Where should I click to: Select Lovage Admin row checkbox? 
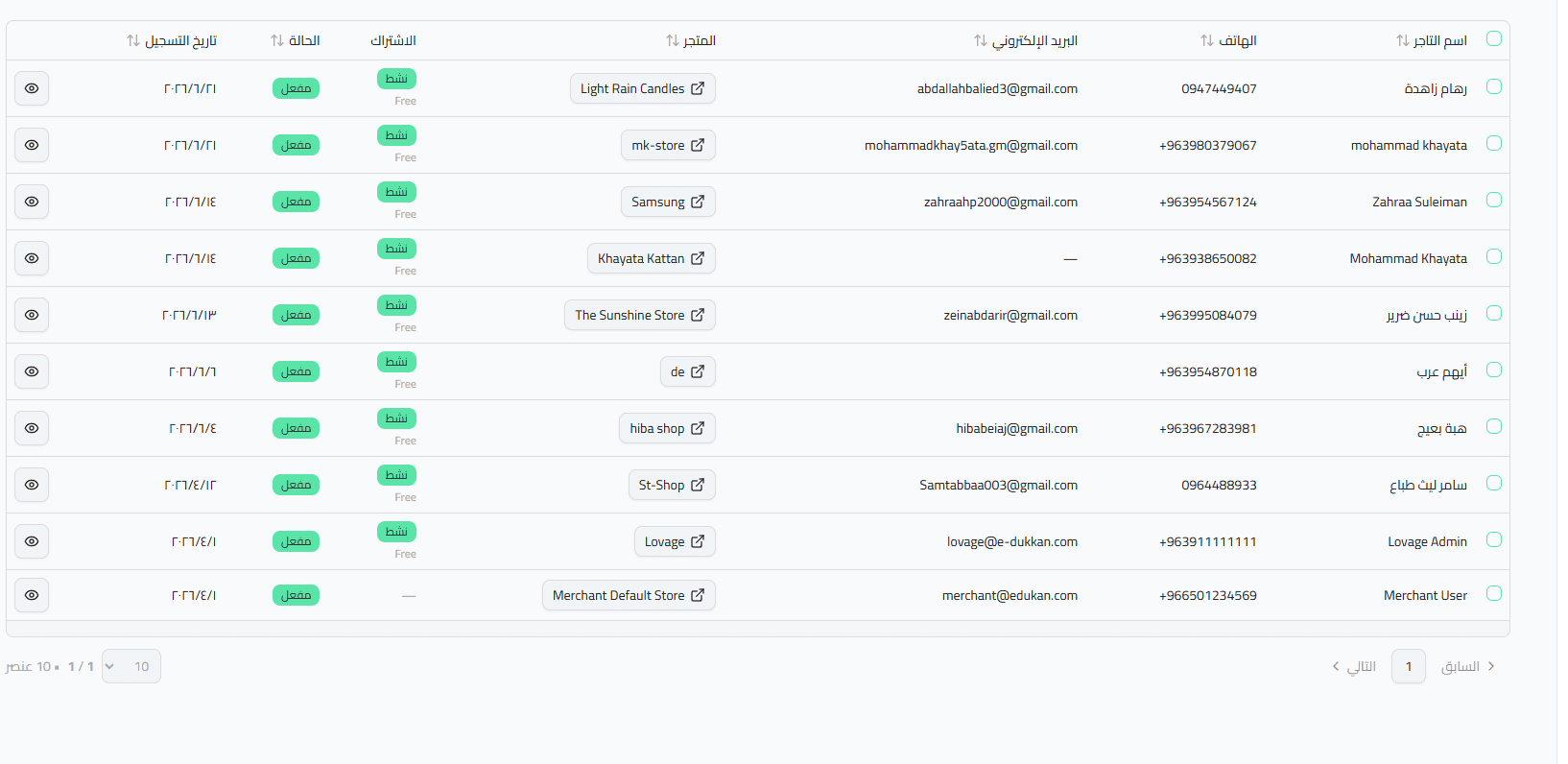point(1494,539)
